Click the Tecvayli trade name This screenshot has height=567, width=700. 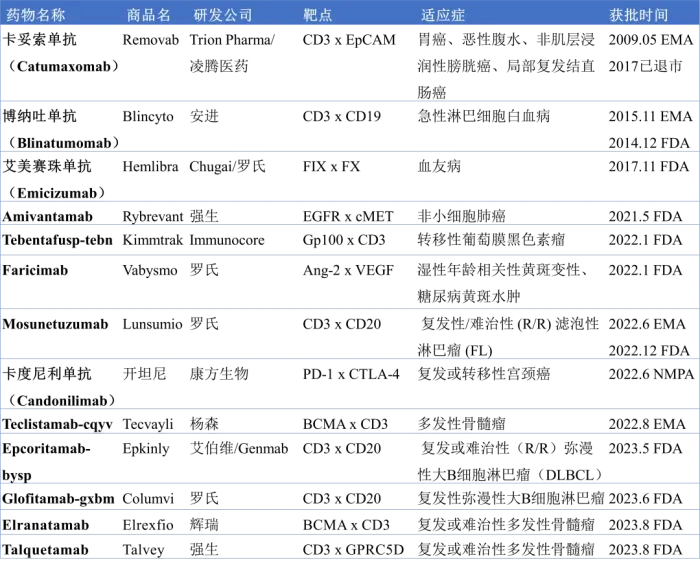[148, 424]
